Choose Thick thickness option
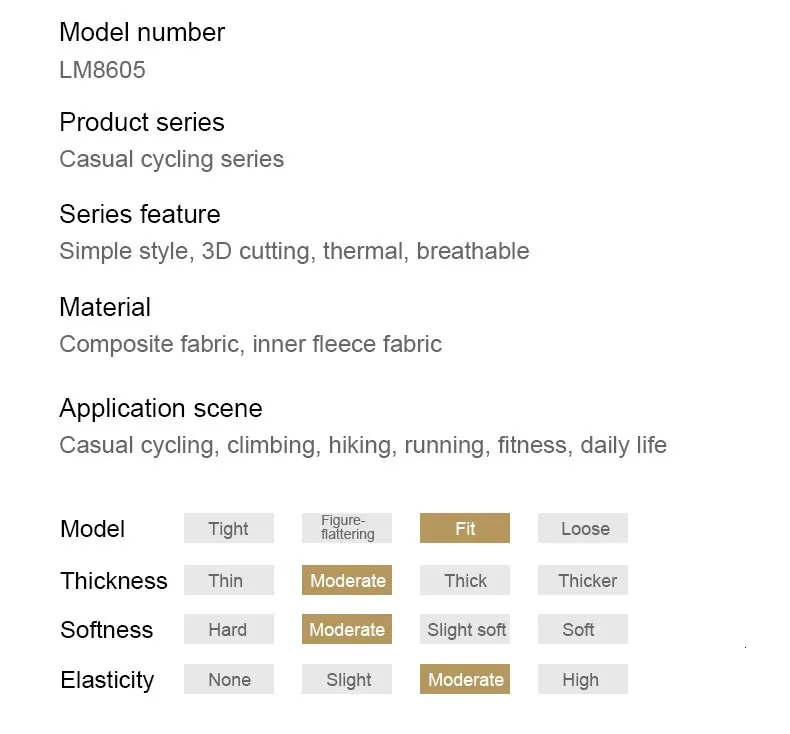The height and width of the screenshot is (734, 790). [x=465, y=580]
